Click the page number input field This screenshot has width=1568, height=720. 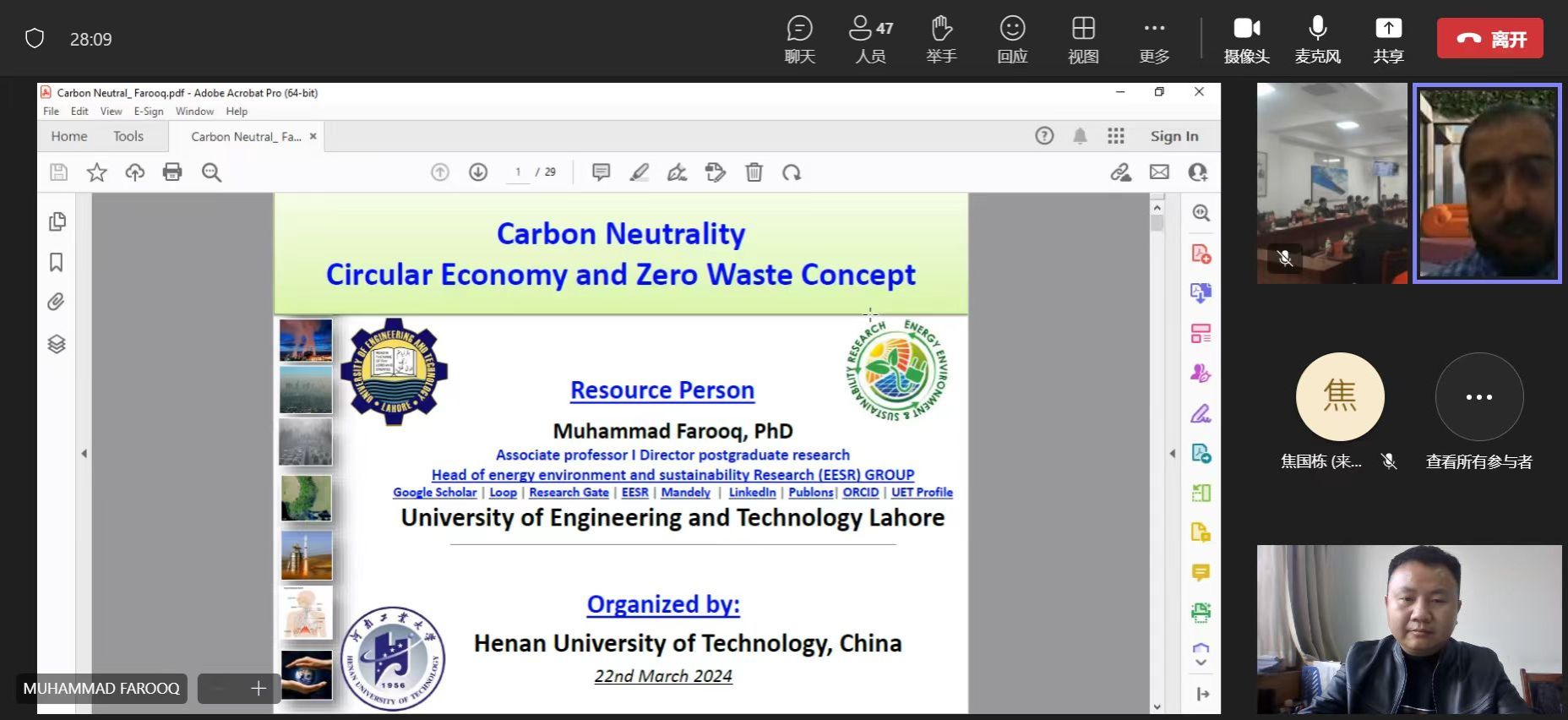(518, 172)
